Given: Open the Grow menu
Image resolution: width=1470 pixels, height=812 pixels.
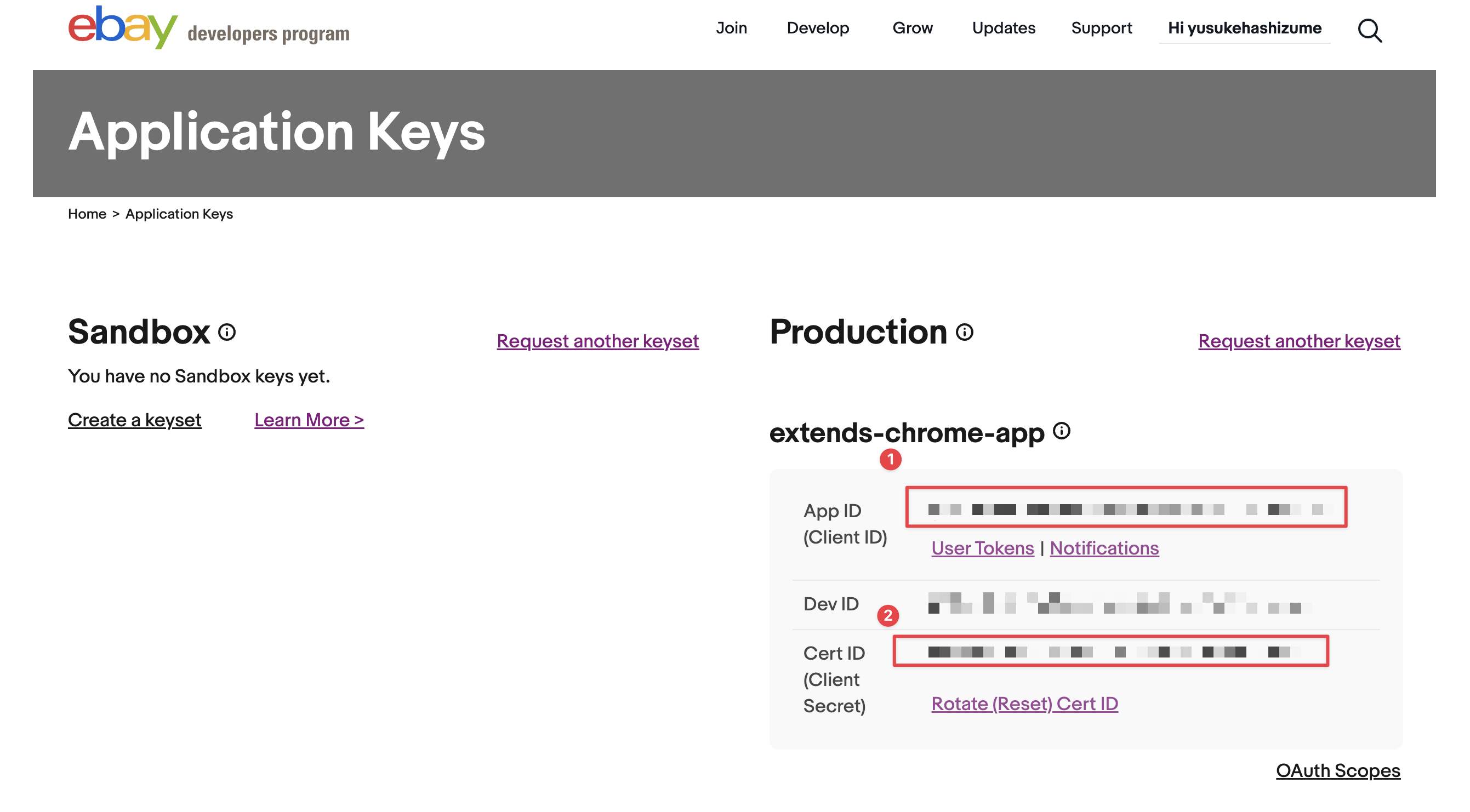Looking at the screenshot, I should point(913,28).
